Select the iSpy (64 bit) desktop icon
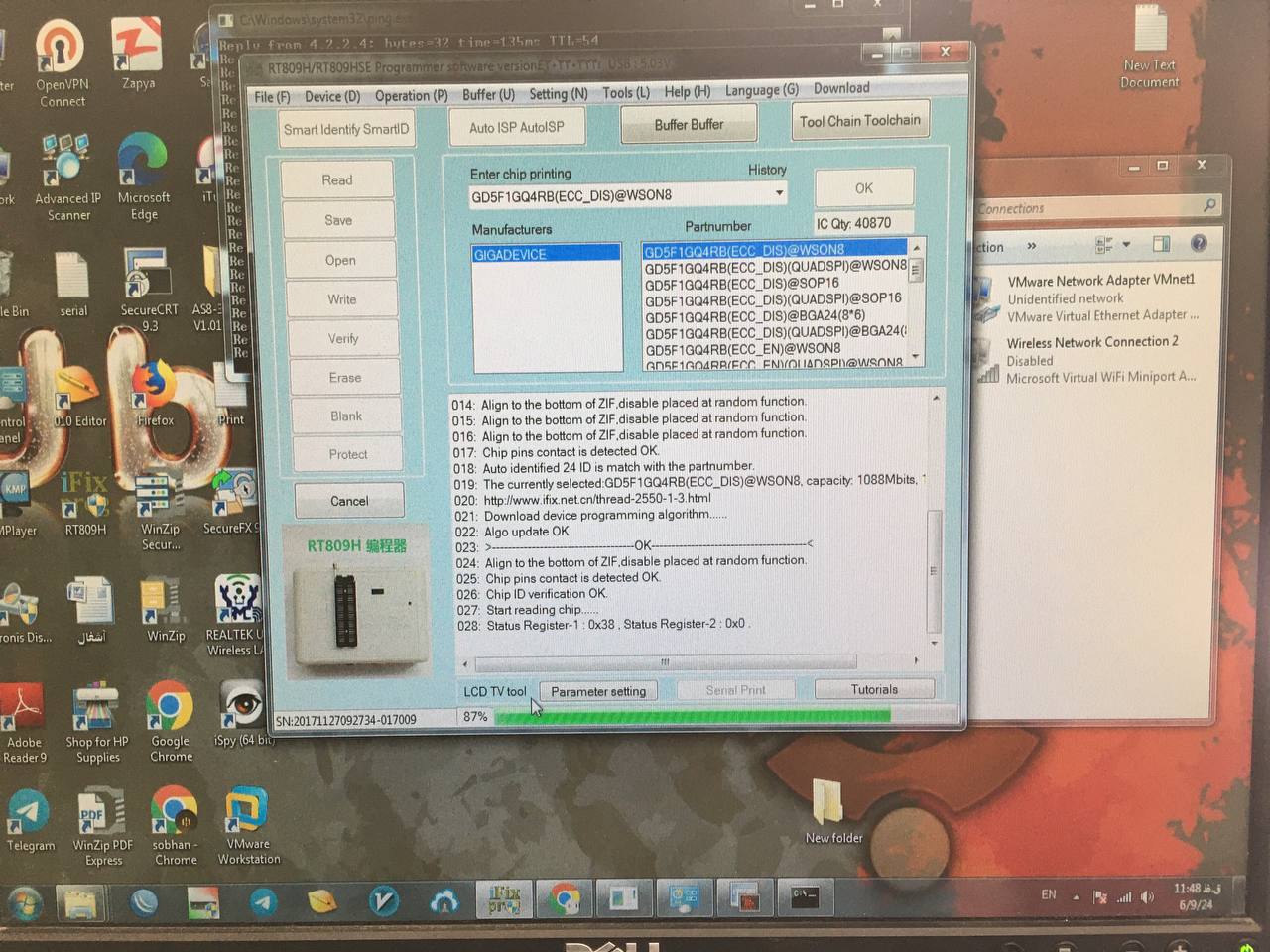The image size is (1270, 952). click(x=242, y=714)
